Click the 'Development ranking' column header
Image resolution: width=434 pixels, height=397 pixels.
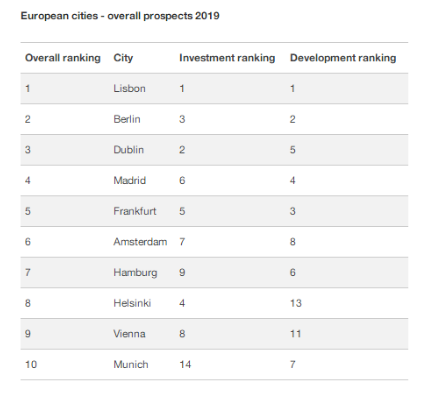point(343,58)
